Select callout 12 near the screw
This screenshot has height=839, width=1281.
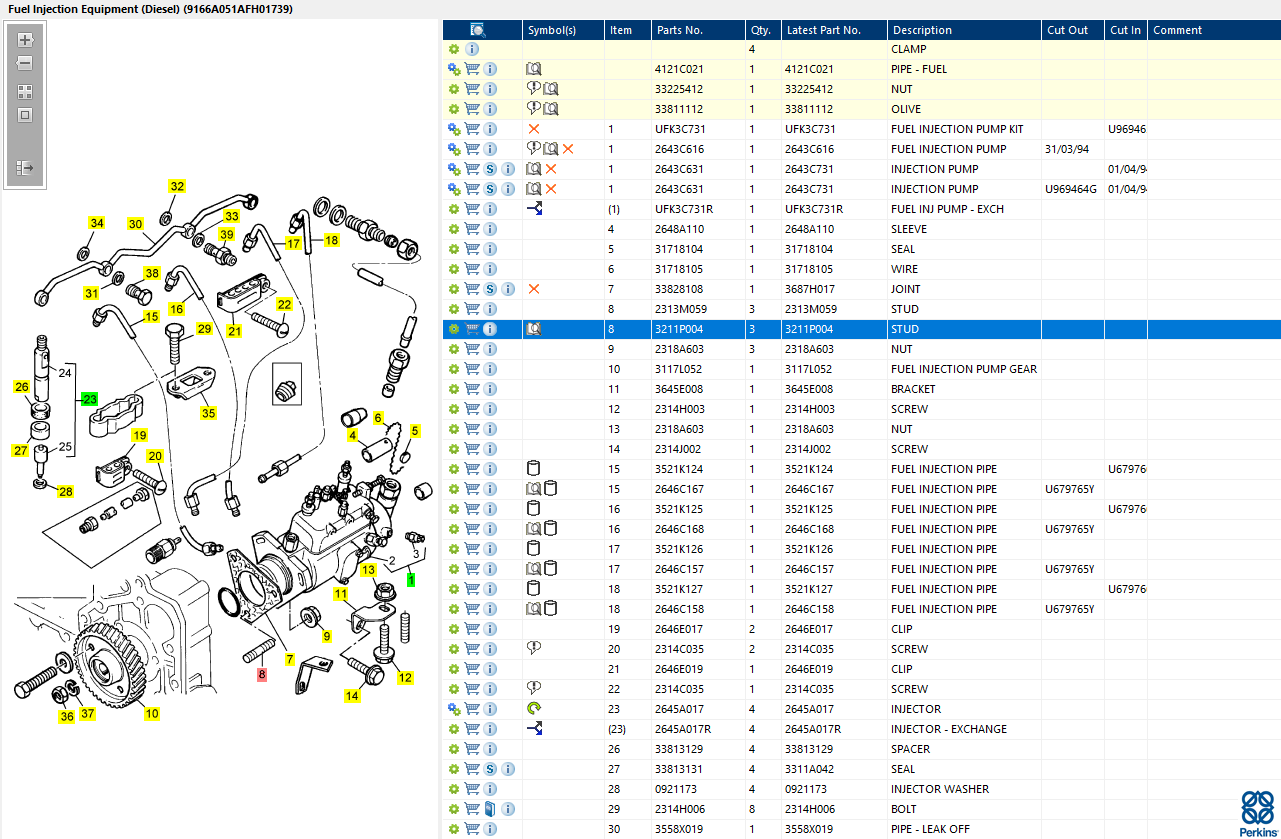point(405,677)
